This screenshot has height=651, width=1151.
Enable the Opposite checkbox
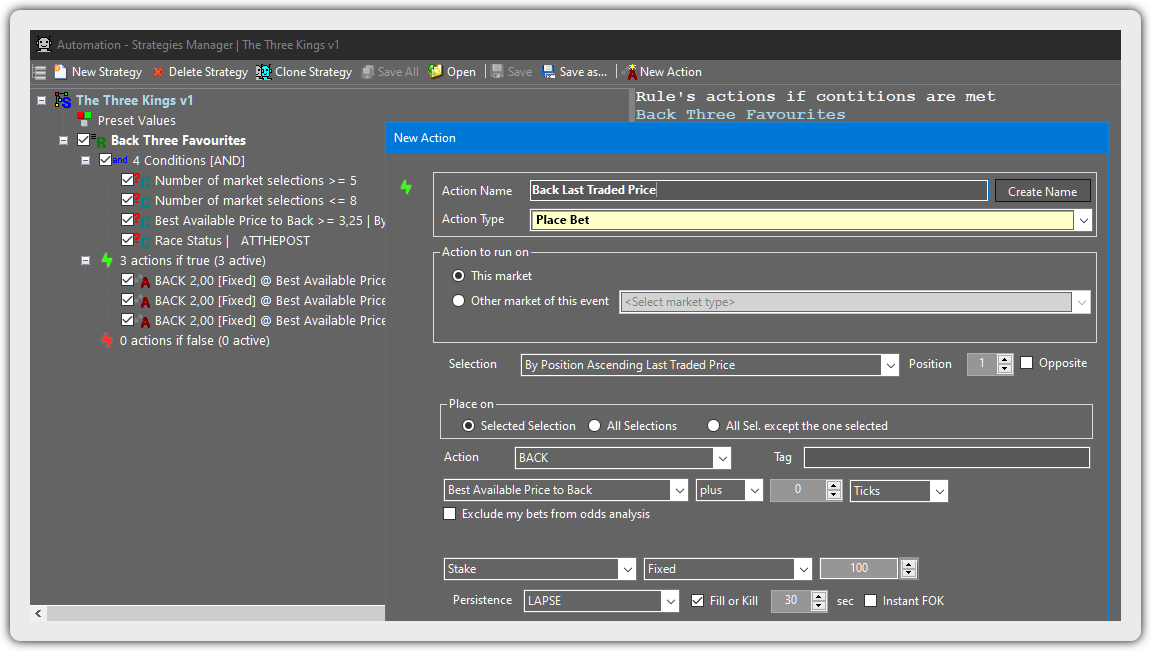[x=1027, y=363]
